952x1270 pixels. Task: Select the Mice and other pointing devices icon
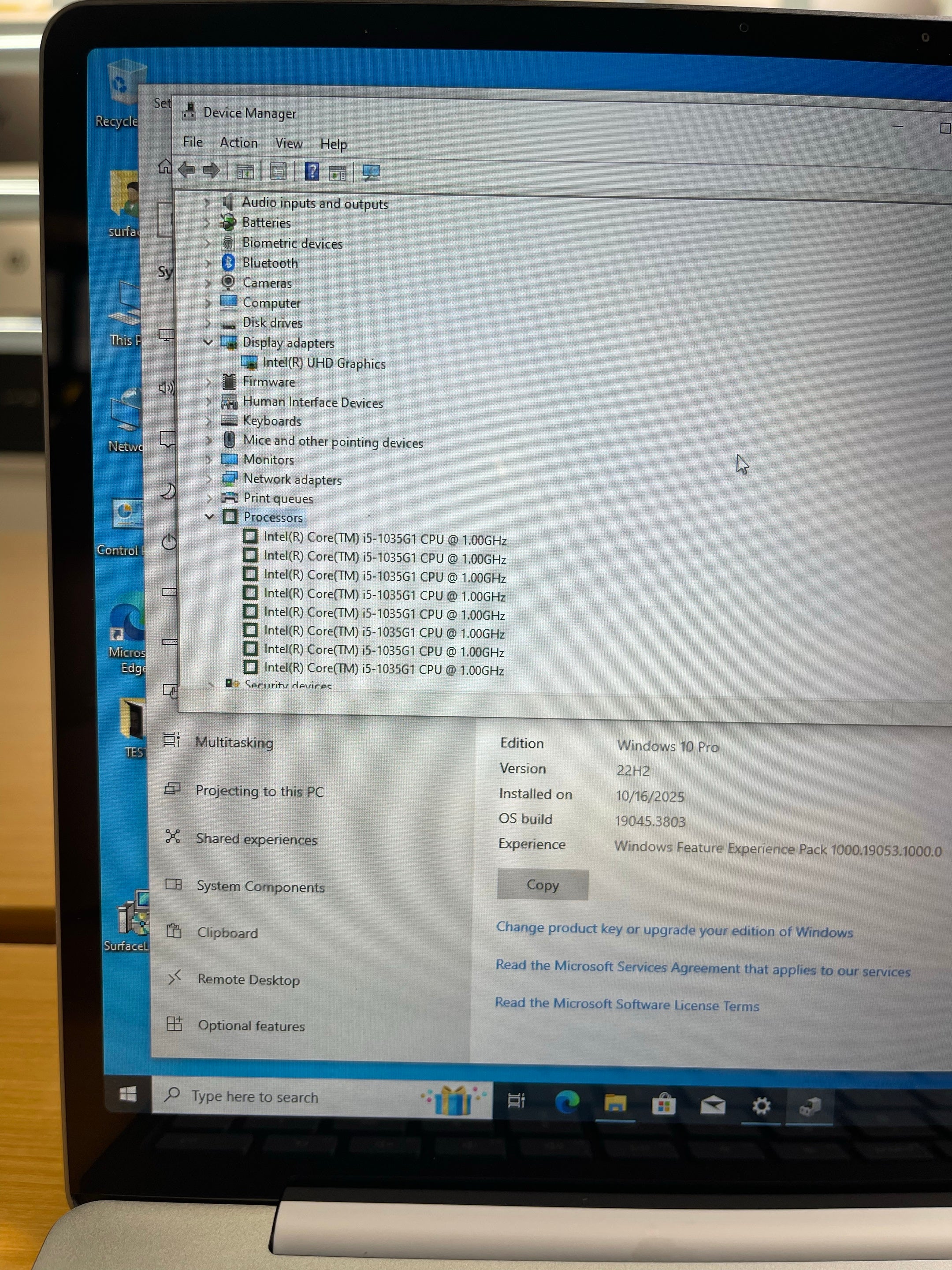point(230,440)
